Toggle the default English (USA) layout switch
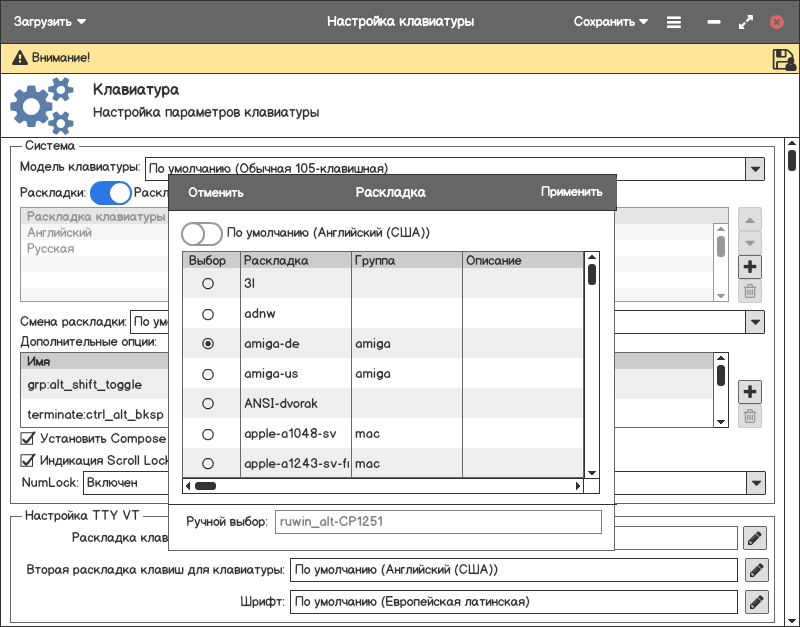The height and width of the screenshot is (627, 800). click(x=201, y=233)
